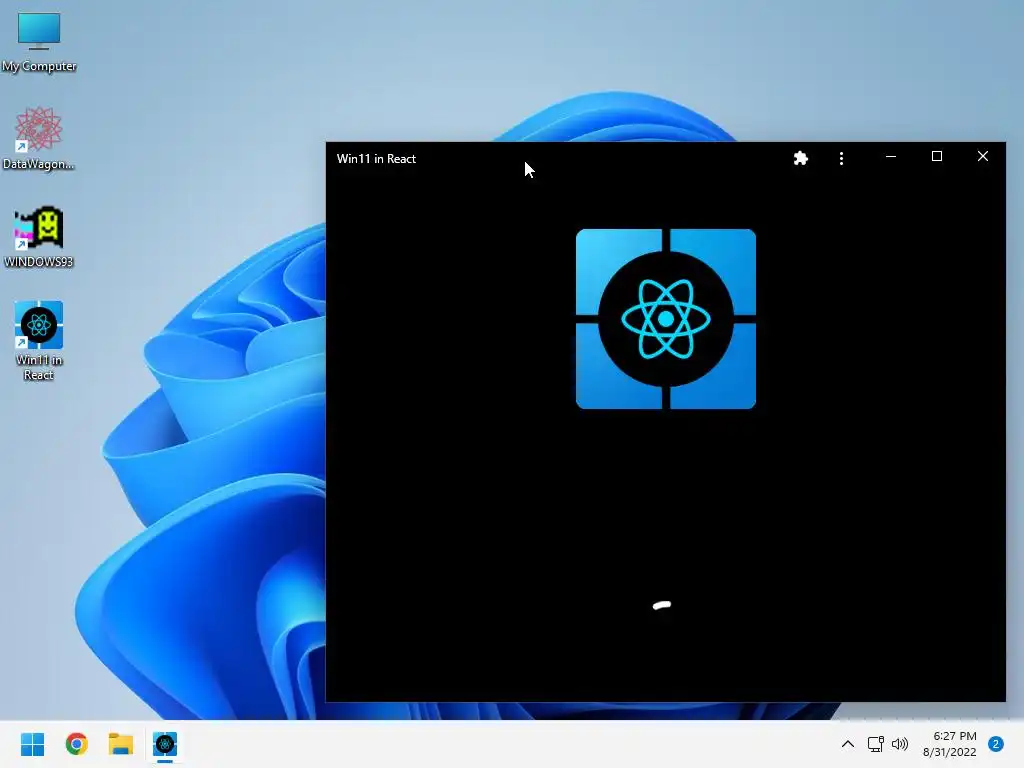Minimize the Win11 in React window
The image size is (1024, 768).
click(891, 157)
